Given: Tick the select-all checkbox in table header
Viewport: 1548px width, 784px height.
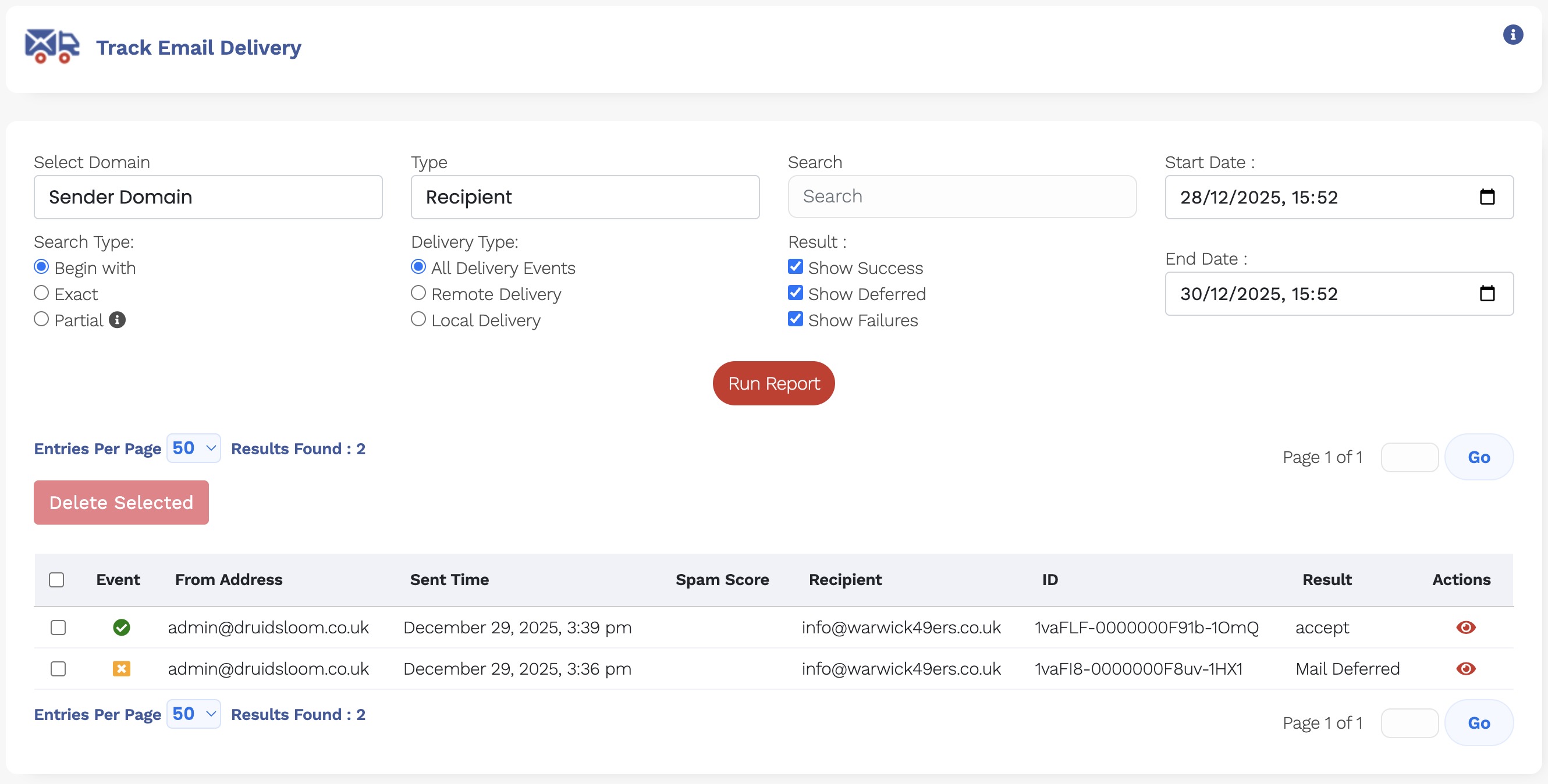Looking at the screenshot, I should click(56, 580).
